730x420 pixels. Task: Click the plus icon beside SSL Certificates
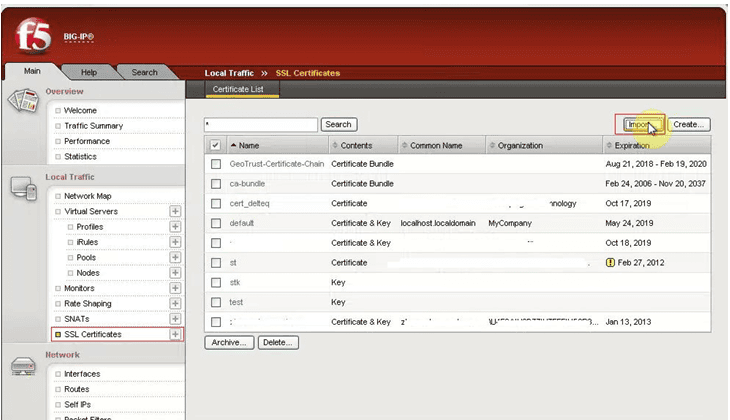(175, 334)
